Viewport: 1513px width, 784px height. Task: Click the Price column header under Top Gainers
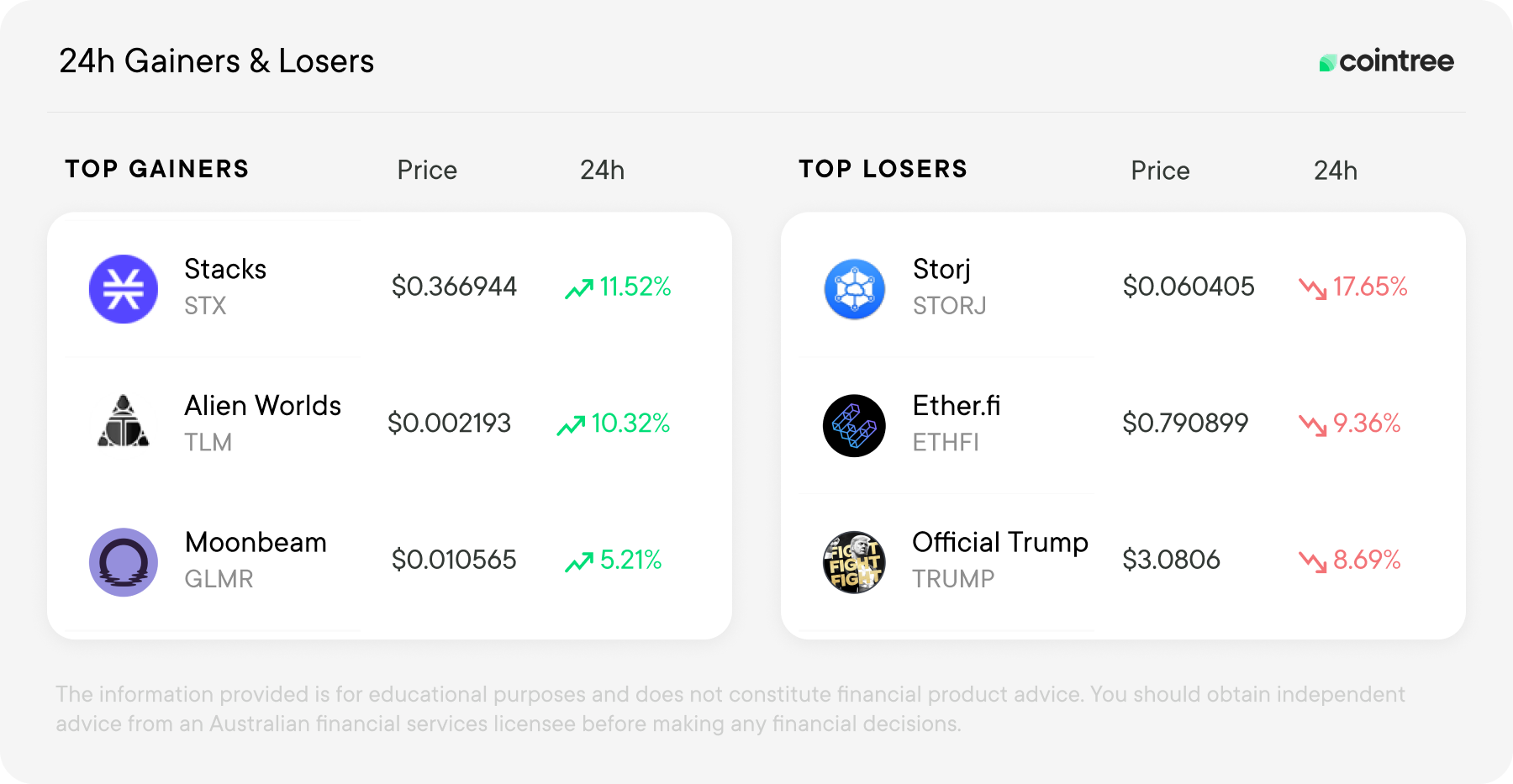(427, 171)
